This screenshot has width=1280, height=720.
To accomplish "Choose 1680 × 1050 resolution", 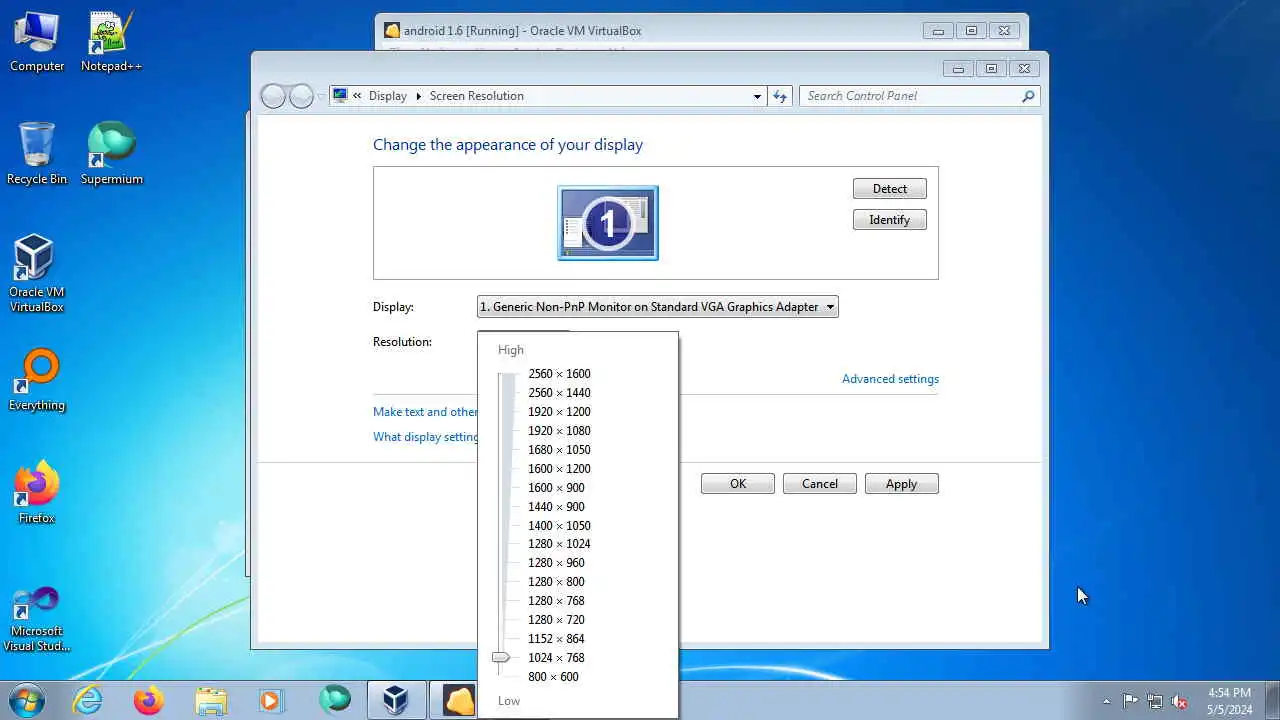I will tap(559, 450).
